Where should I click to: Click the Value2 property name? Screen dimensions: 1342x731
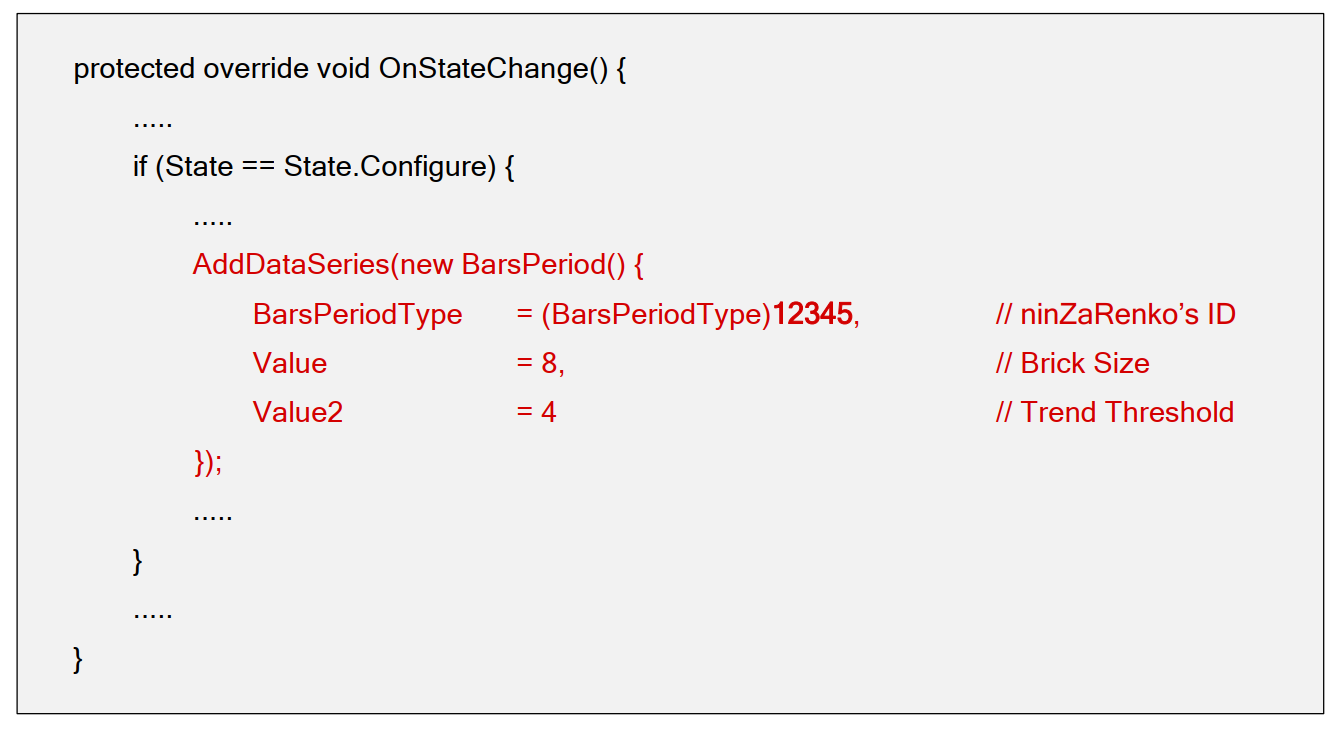click(x=297, y=413)
